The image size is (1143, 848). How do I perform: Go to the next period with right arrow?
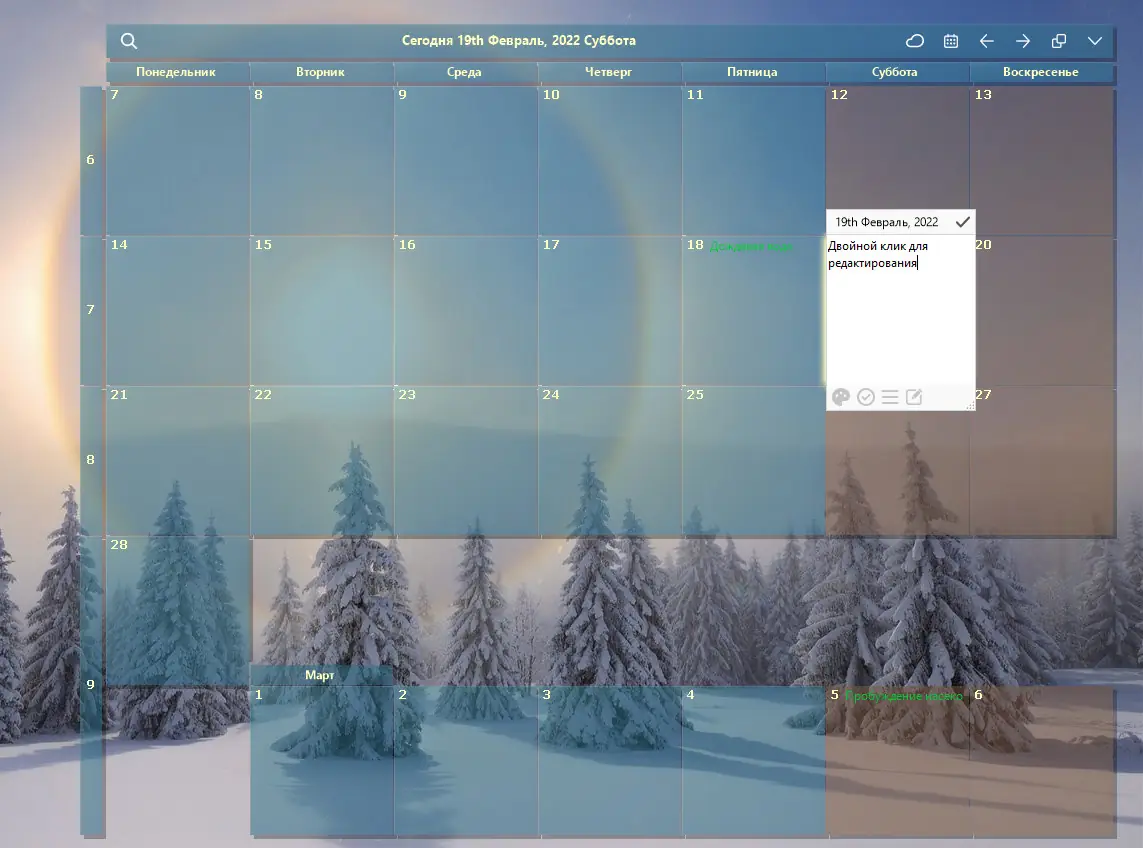click(x=1023, y=41)
